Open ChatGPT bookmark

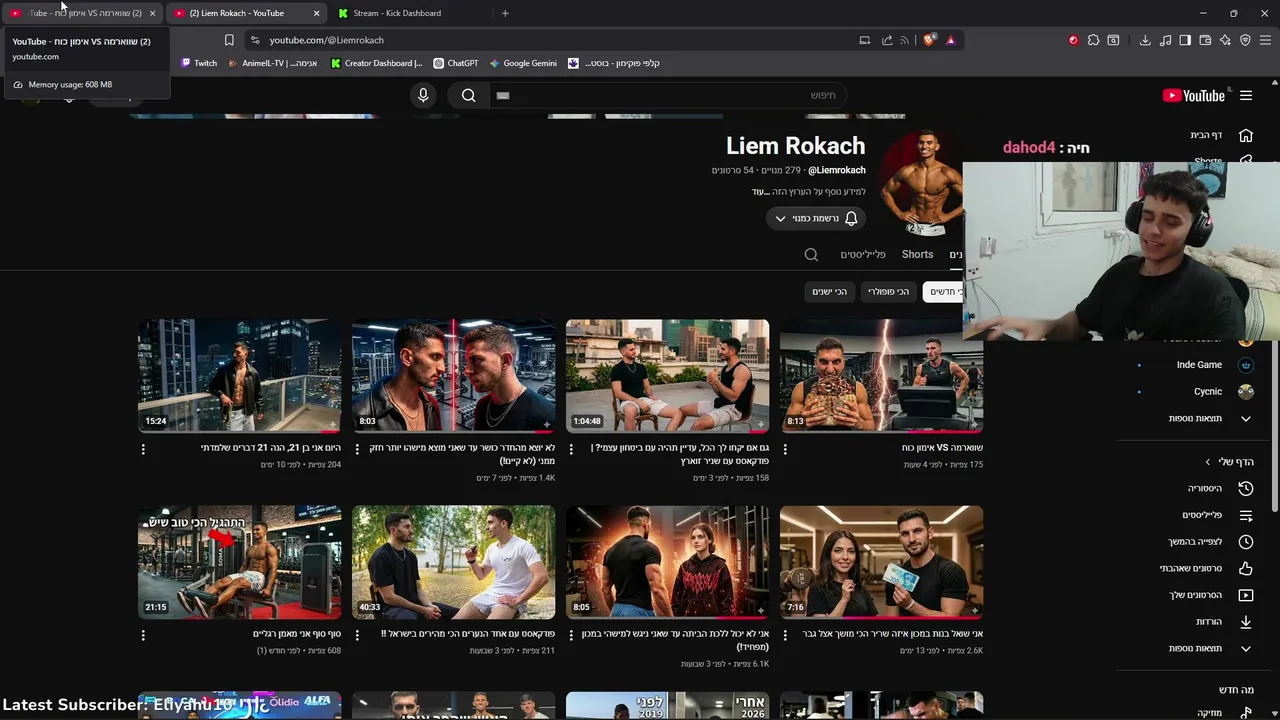pyautogui.click(x=455, y=63)
